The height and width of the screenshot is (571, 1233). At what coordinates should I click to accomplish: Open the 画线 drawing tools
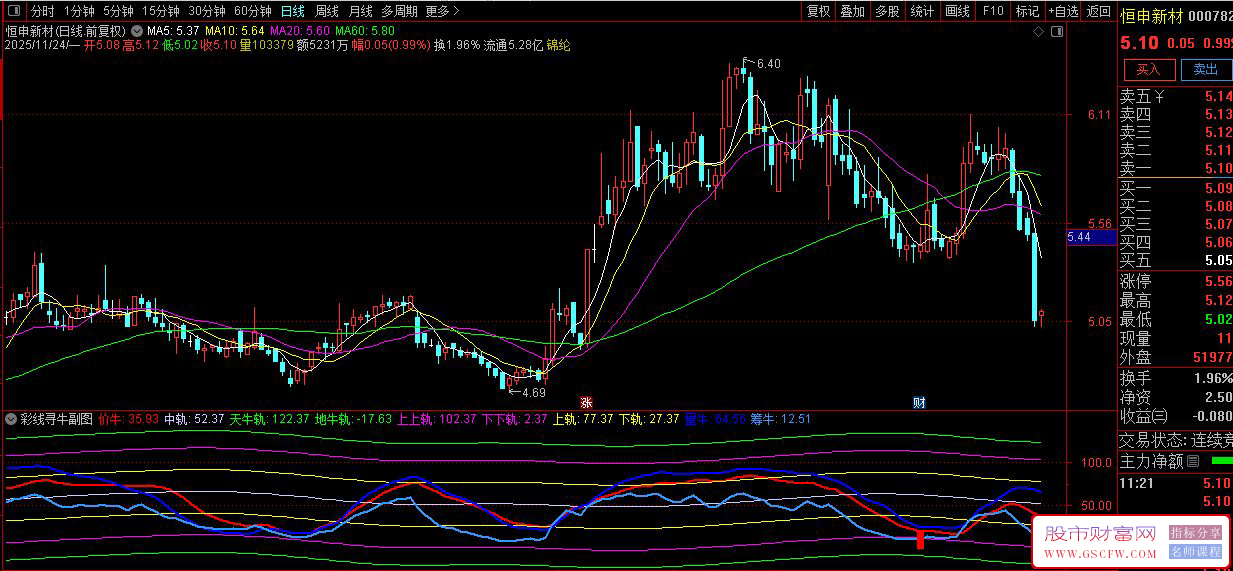click(957, 12)
